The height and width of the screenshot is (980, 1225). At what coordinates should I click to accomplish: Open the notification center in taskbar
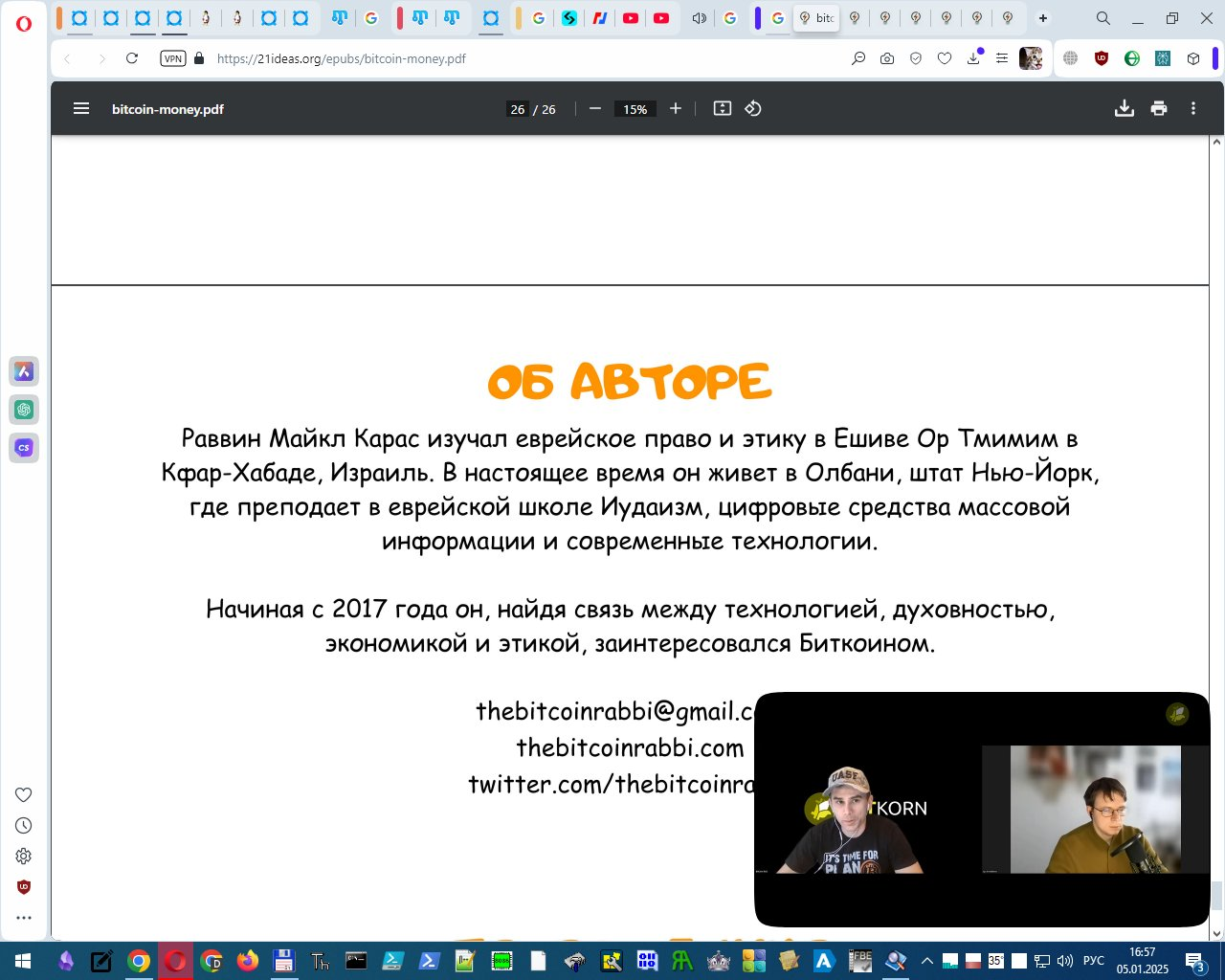[1195, 961]
